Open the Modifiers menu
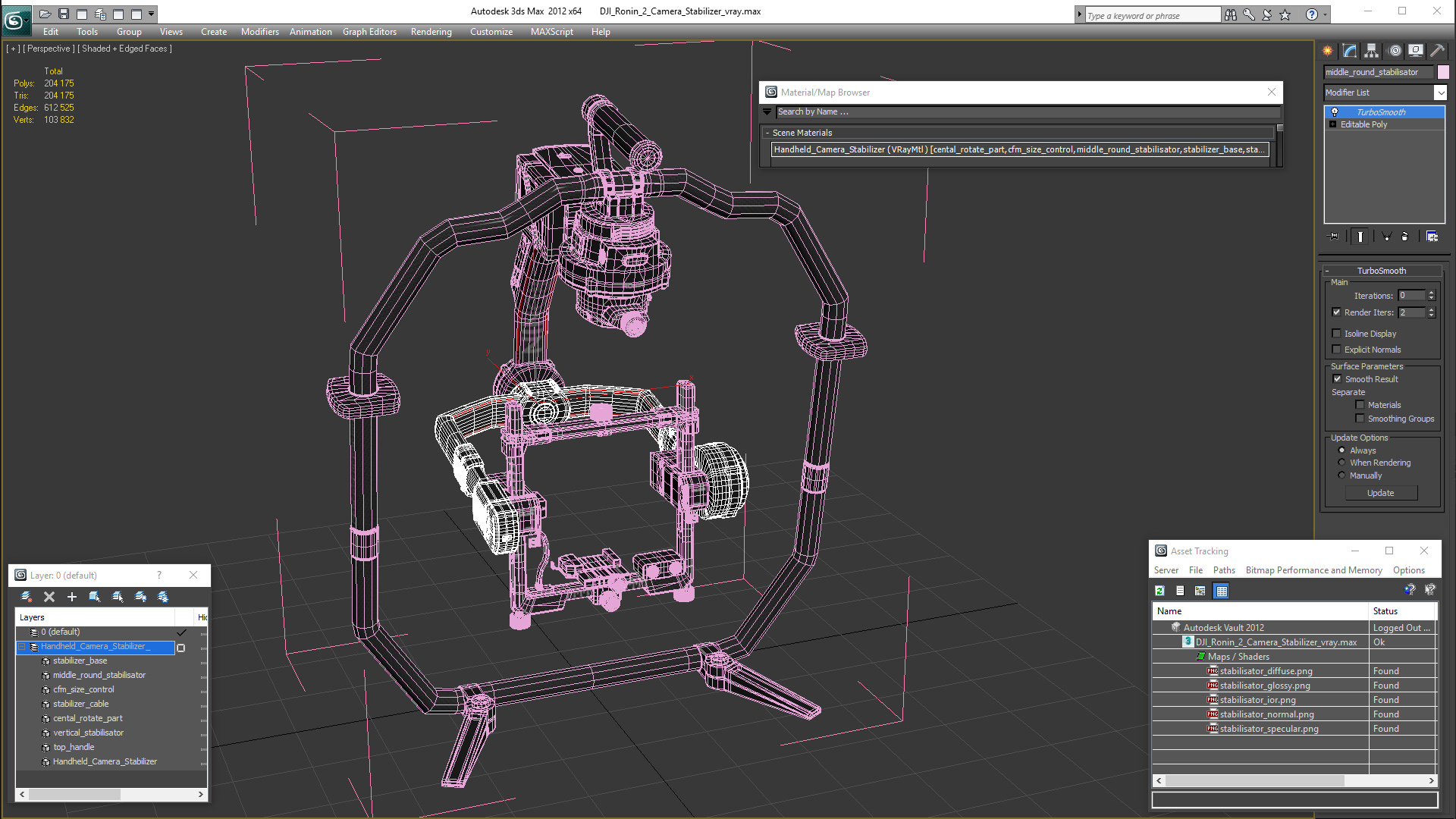The width and height of the screenshot is (1456, 819). click(x=260, y=32)
